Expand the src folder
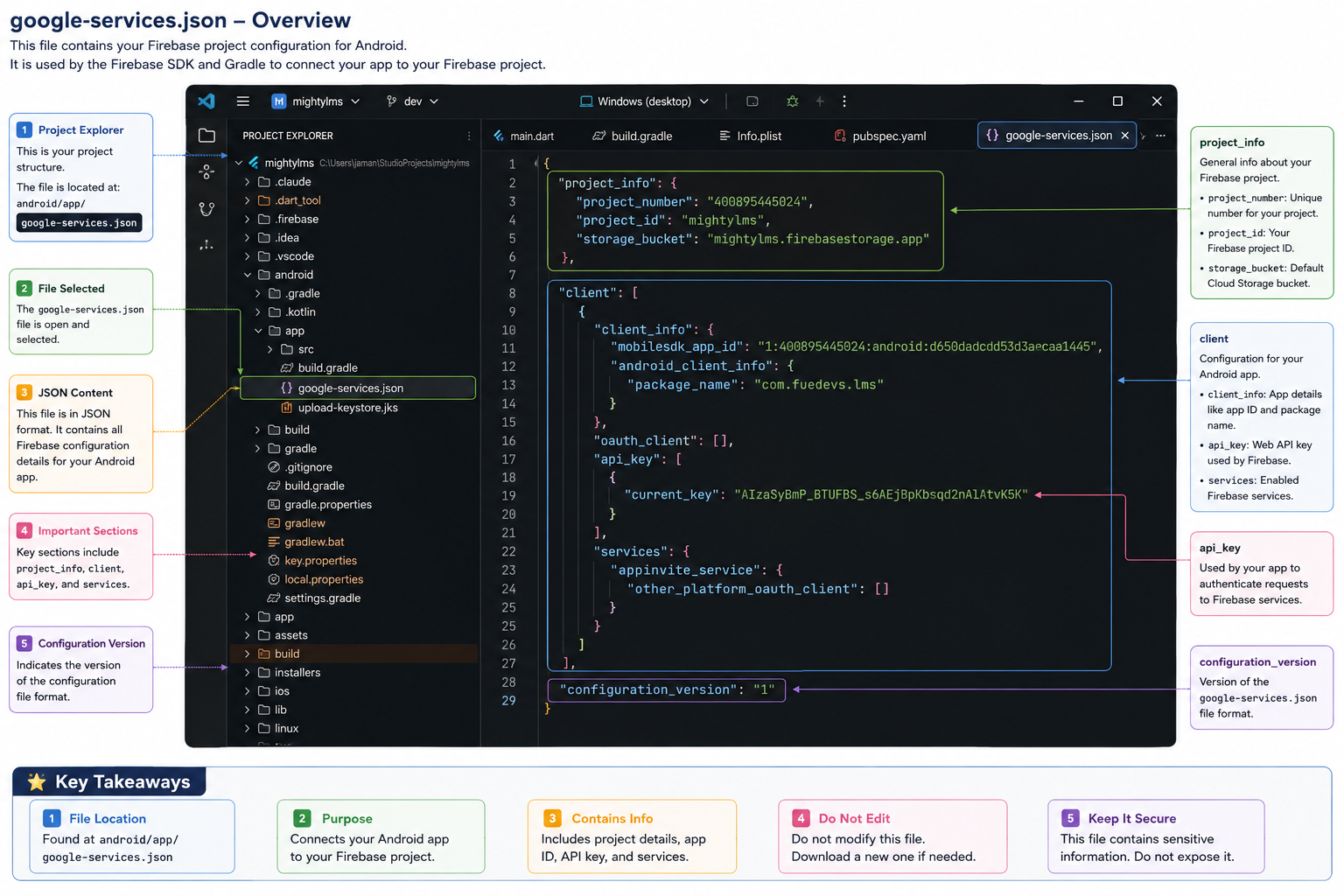The width and height of the screenshot is (1344, 896). 270,349
